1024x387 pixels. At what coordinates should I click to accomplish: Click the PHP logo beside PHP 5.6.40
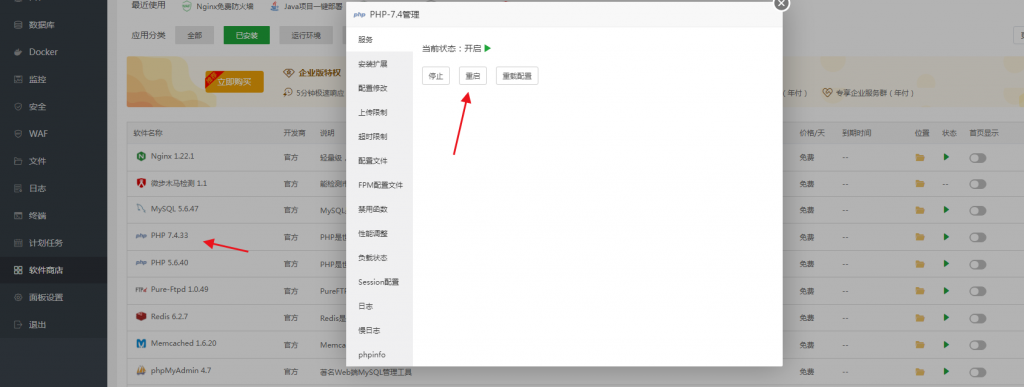pos(140,263)
